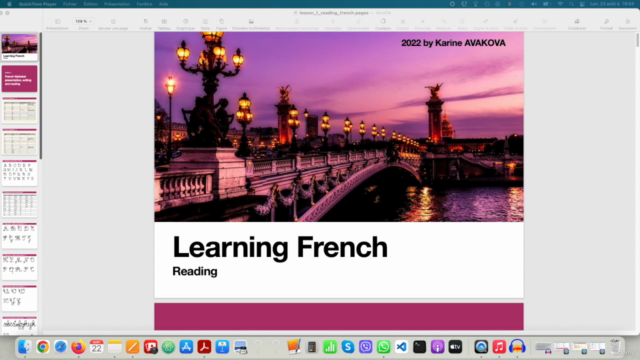This screenshot has height=360, width=640.
Task: Select the alphabet letters A–Z page thumbnail
Action: click(19, 173)
